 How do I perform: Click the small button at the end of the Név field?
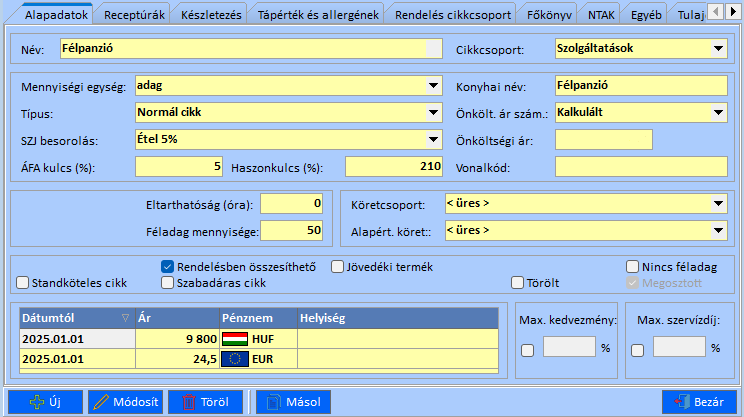(434, 49)
